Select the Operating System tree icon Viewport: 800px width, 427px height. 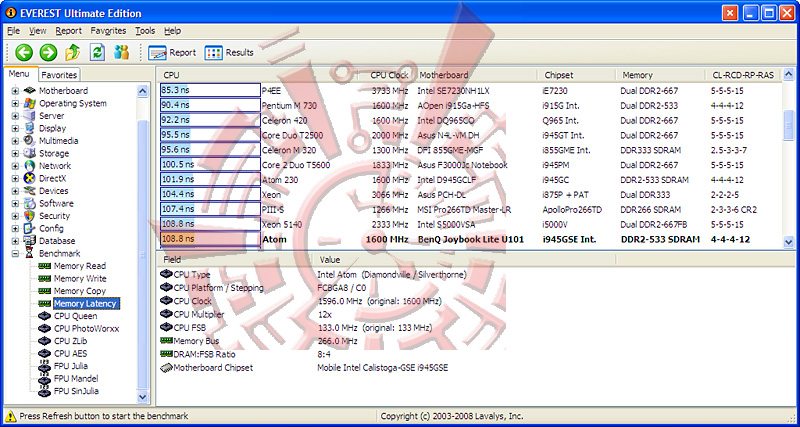coord(30,103)
